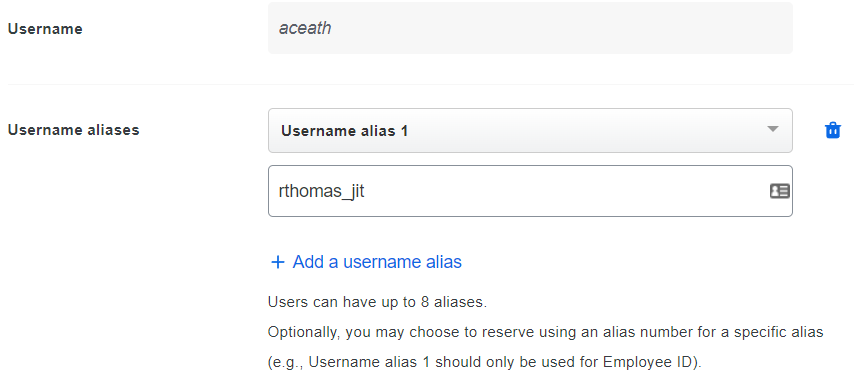Focus the rthomas_jit alias input field
This screenshot has height=385, width=854.
pyautogui.click(x=530, y=191)
